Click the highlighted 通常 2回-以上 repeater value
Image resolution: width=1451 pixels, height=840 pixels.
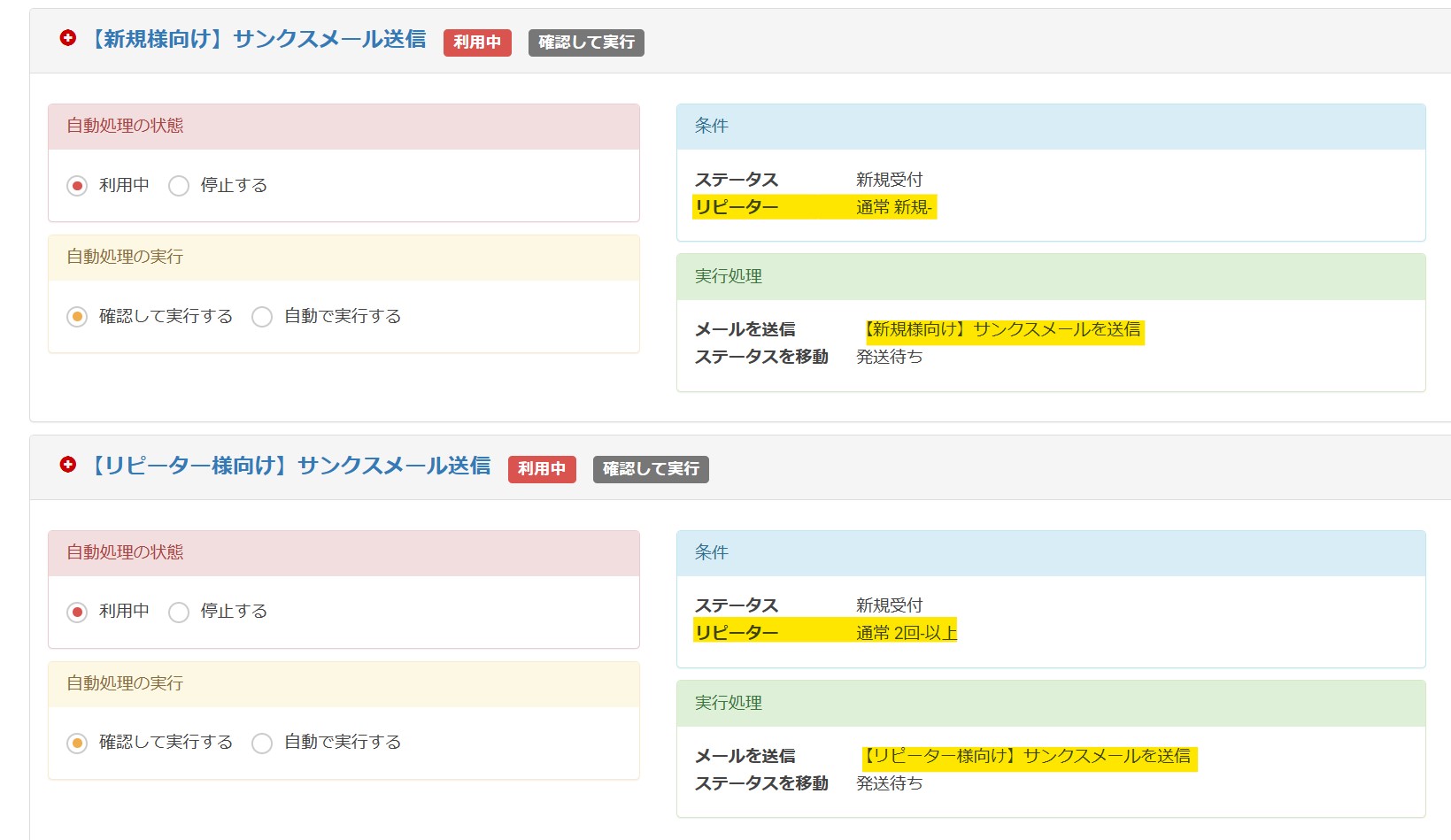[x=907, y=633]
